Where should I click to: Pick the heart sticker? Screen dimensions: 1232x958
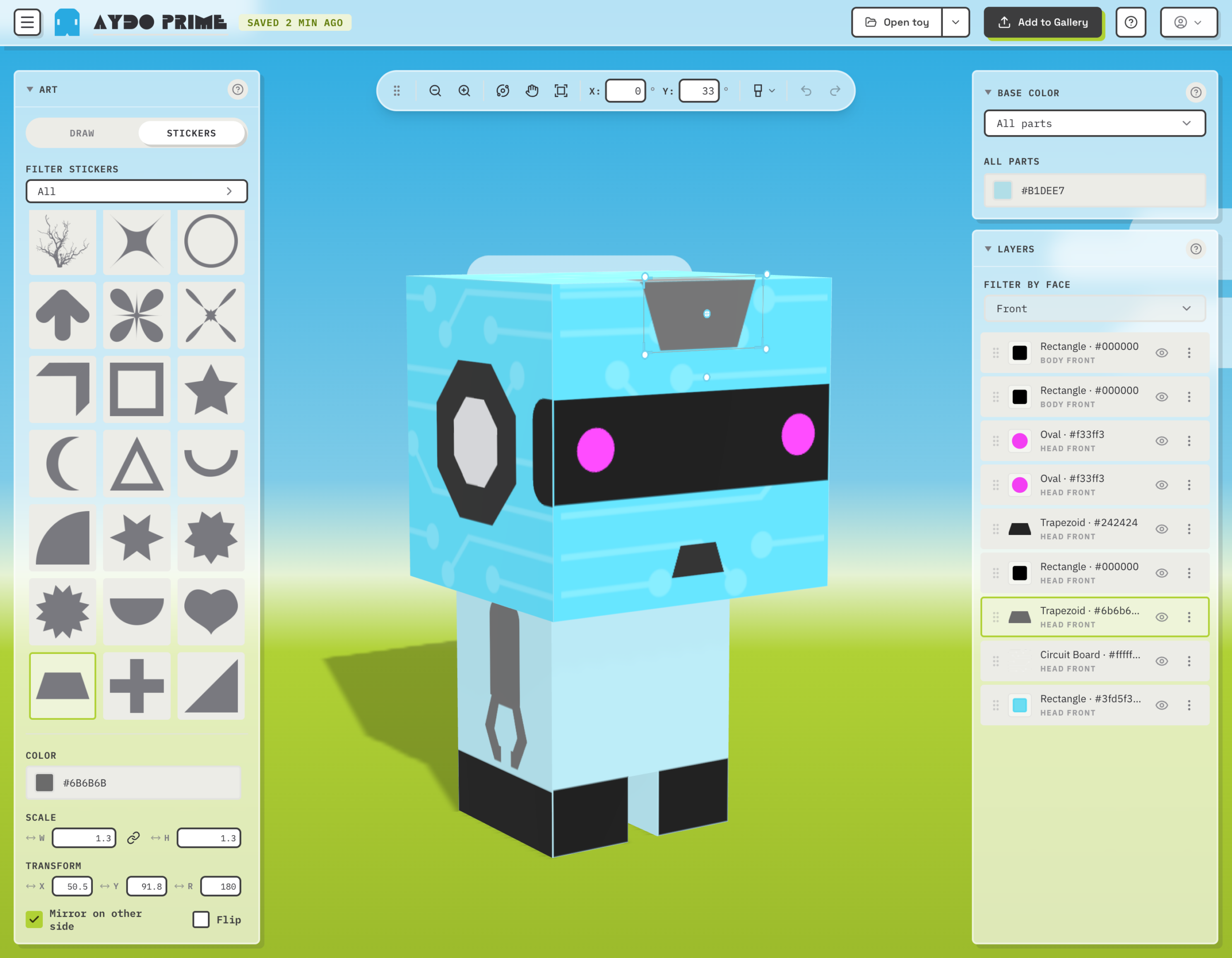point(211,612)
